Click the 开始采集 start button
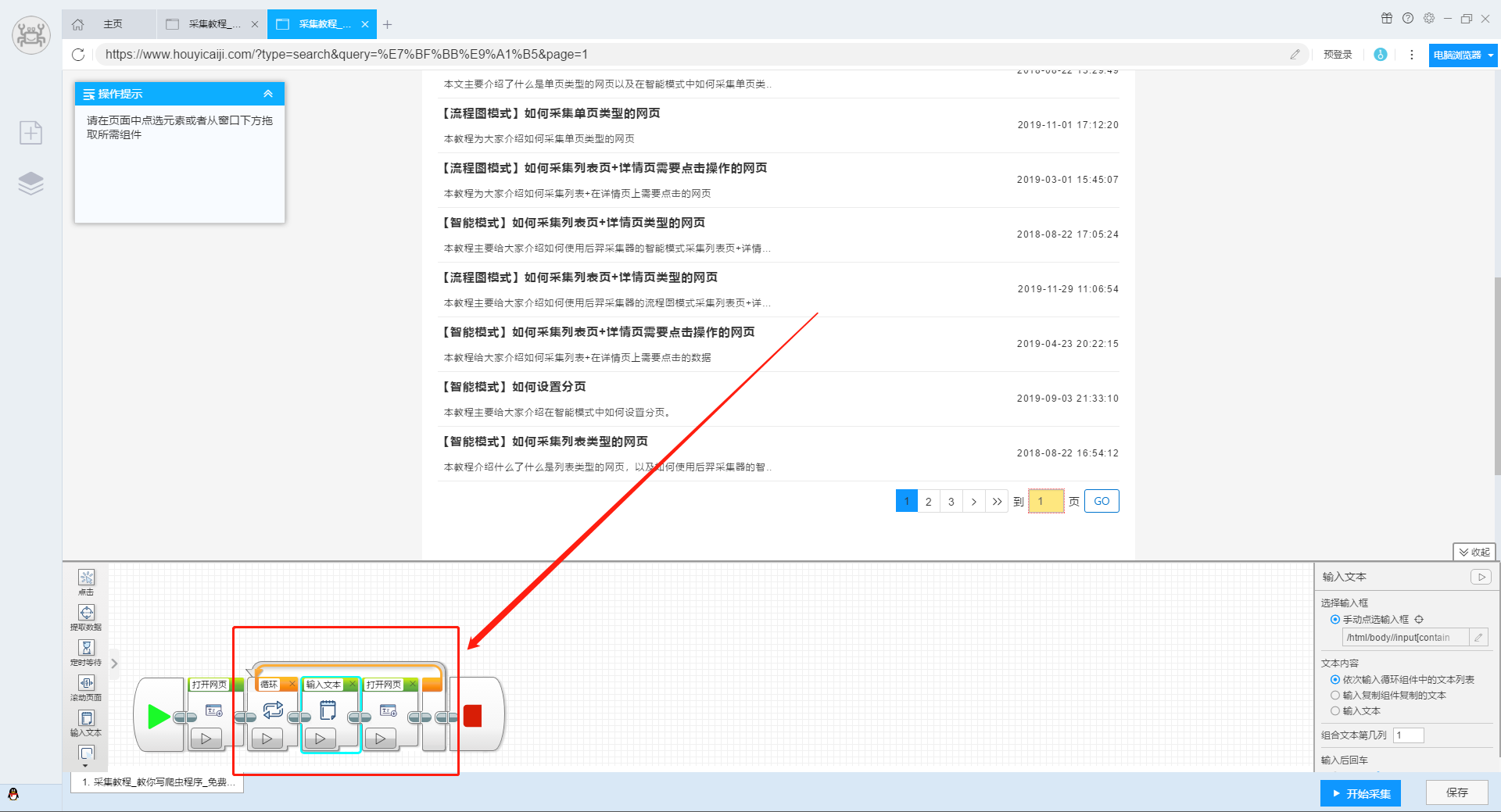This screenshot has height=812, width=1501. (1361, 793)
